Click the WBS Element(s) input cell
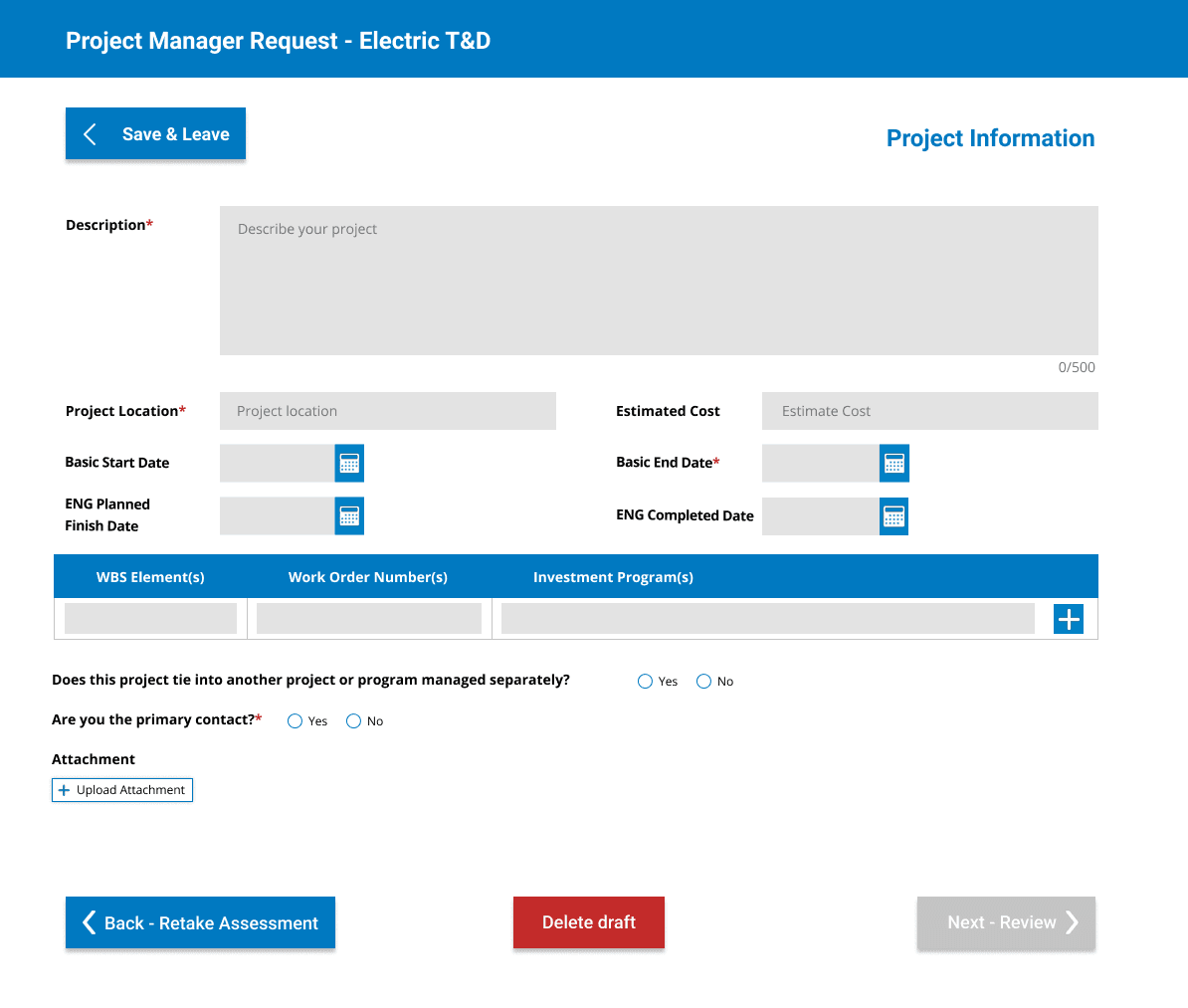Viewport: 1188px width, 1008px height. [151, 619]
